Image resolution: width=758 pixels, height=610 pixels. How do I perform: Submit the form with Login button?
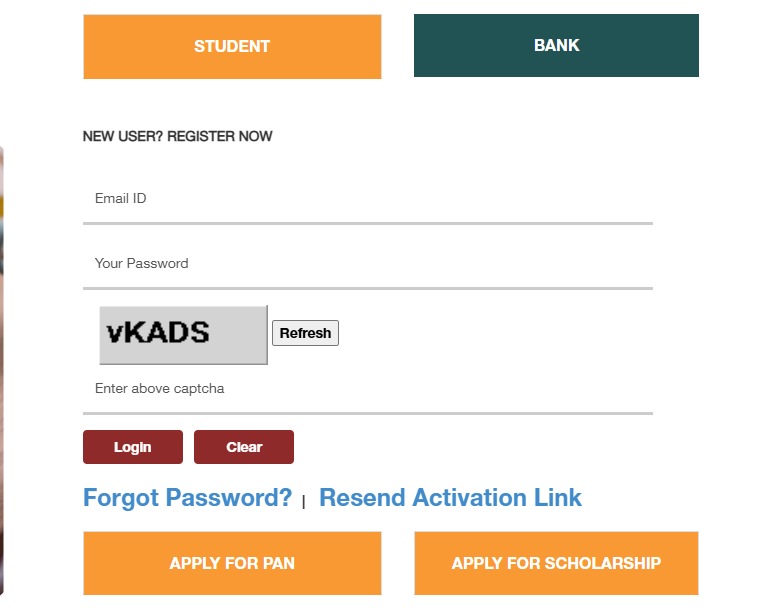(x=133, y=447)
